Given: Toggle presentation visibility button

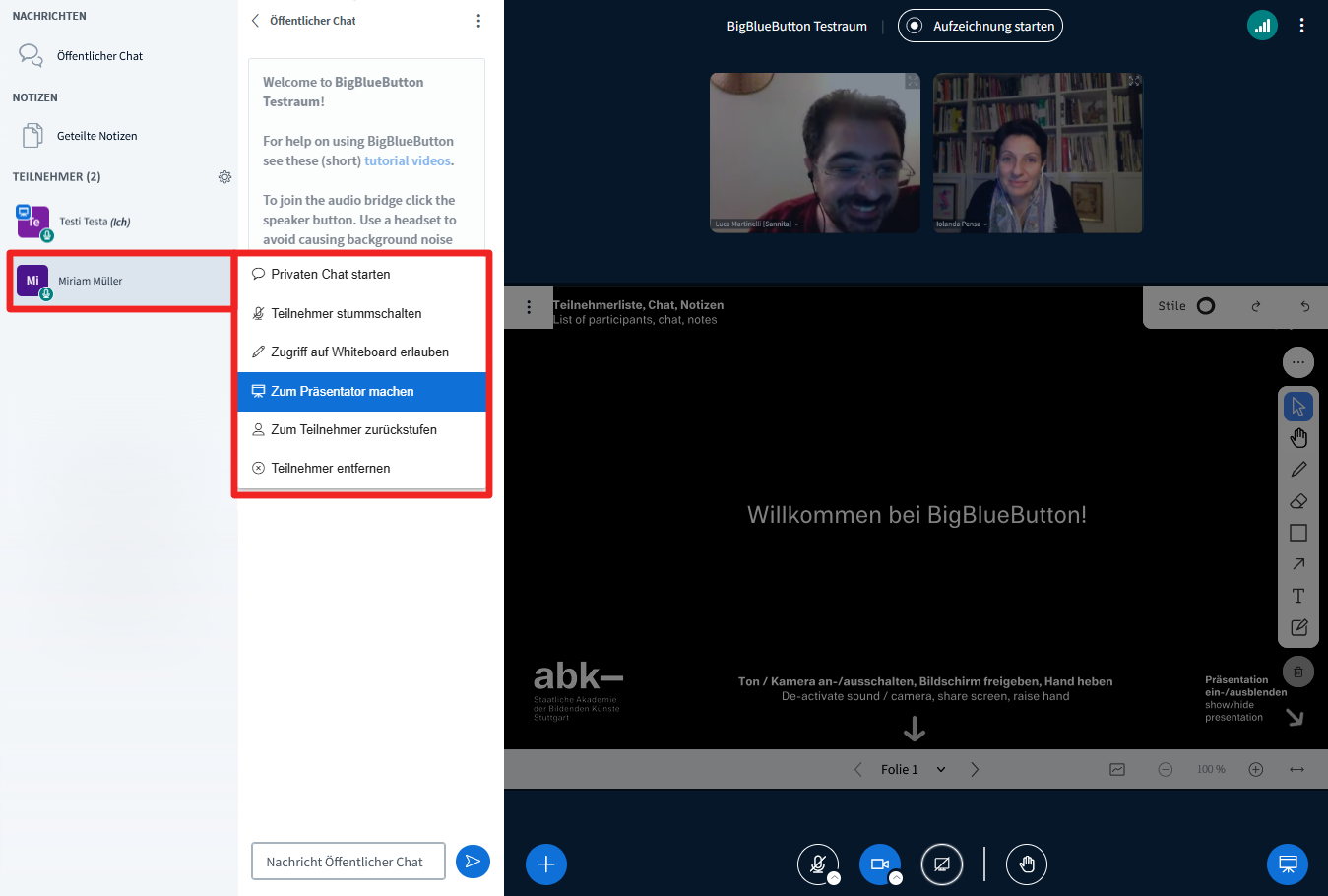Looking at the screenshot, I should pyautogui.click(x=1288, y=864).
